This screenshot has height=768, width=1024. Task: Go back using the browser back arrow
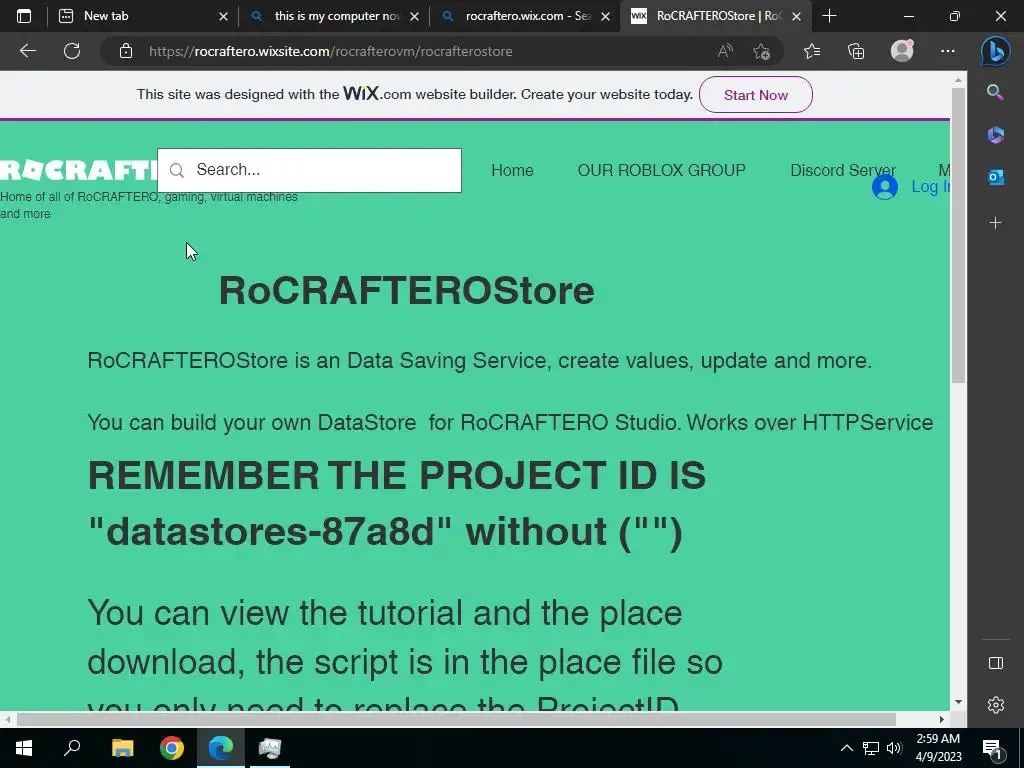(27, 51)
